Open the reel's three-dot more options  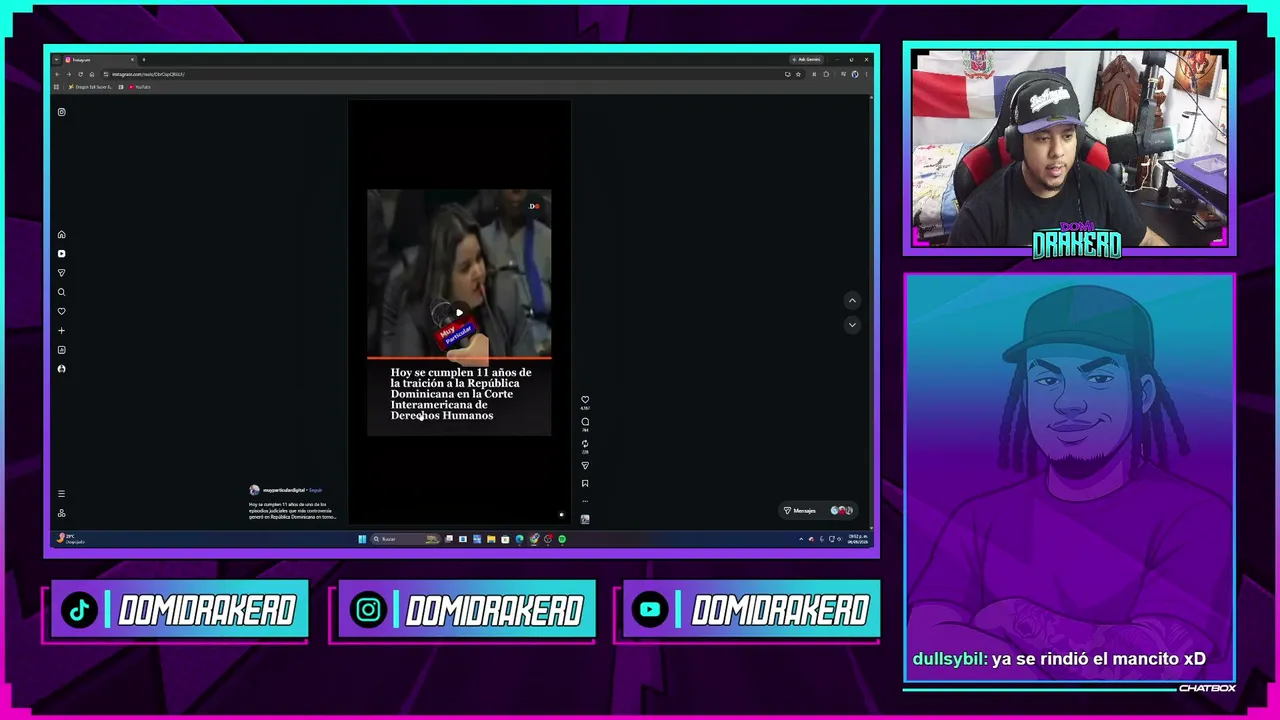pyautogui.click(x=585, y=501)
